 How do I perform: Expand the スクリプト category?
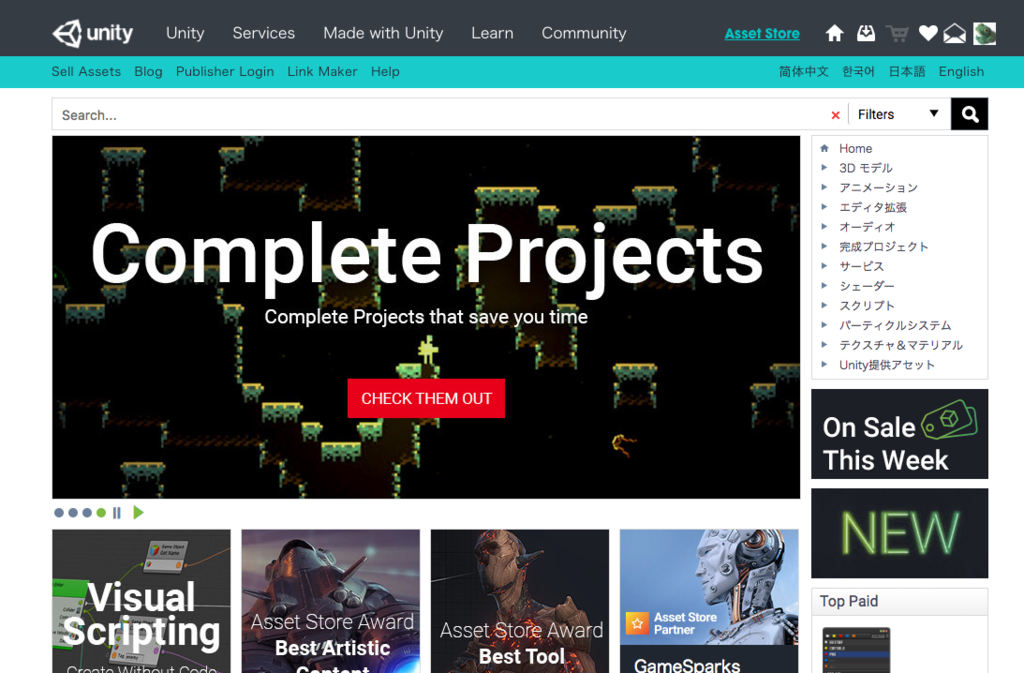(x=824, y=305)
